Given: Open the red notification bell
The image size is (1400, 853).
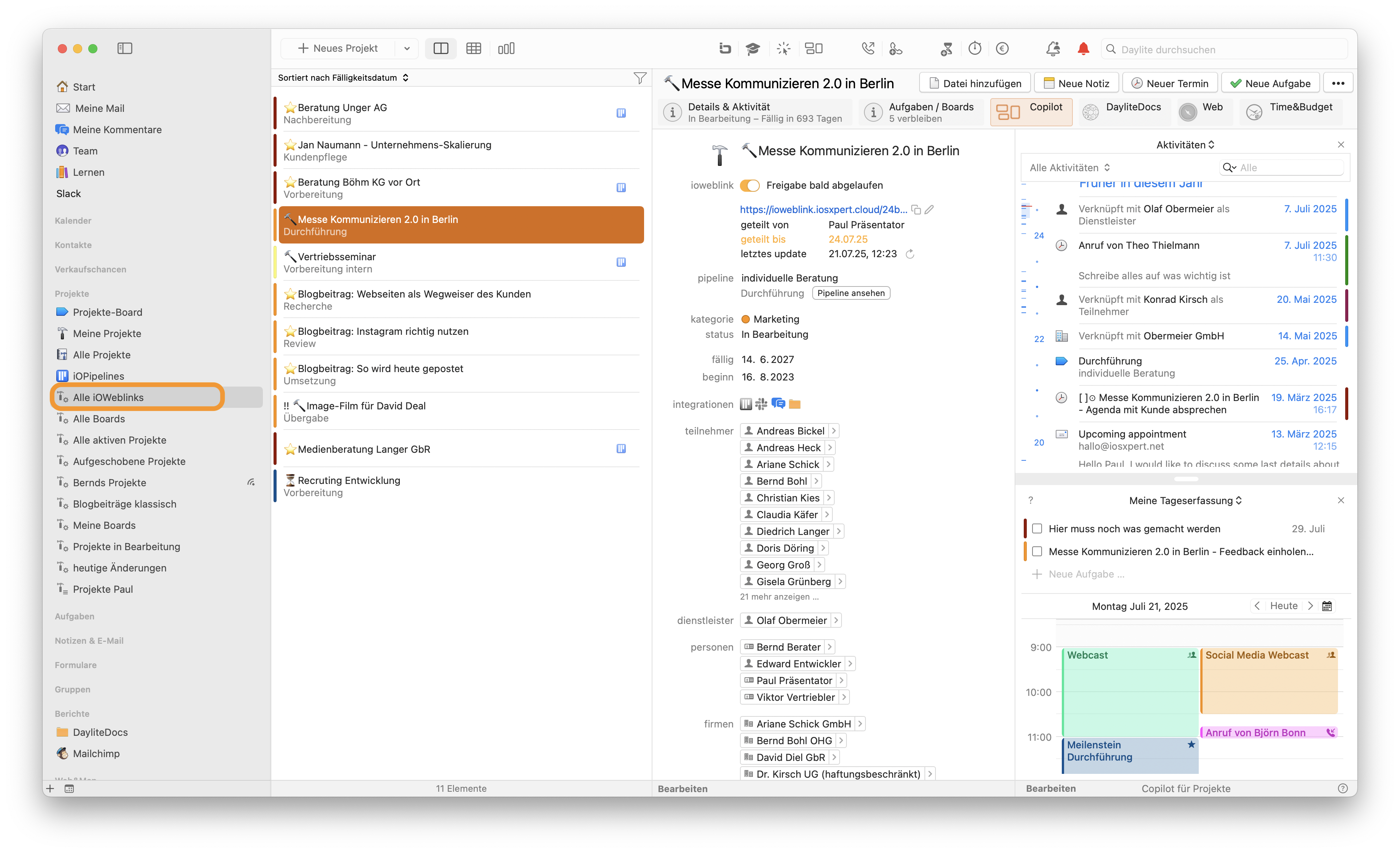Looking at the screenshot, I should 1083,49.
